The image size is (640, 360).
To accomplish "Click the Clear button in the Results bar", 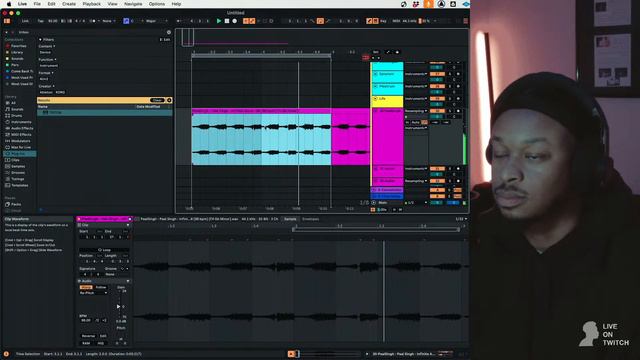I will [157, 100].
